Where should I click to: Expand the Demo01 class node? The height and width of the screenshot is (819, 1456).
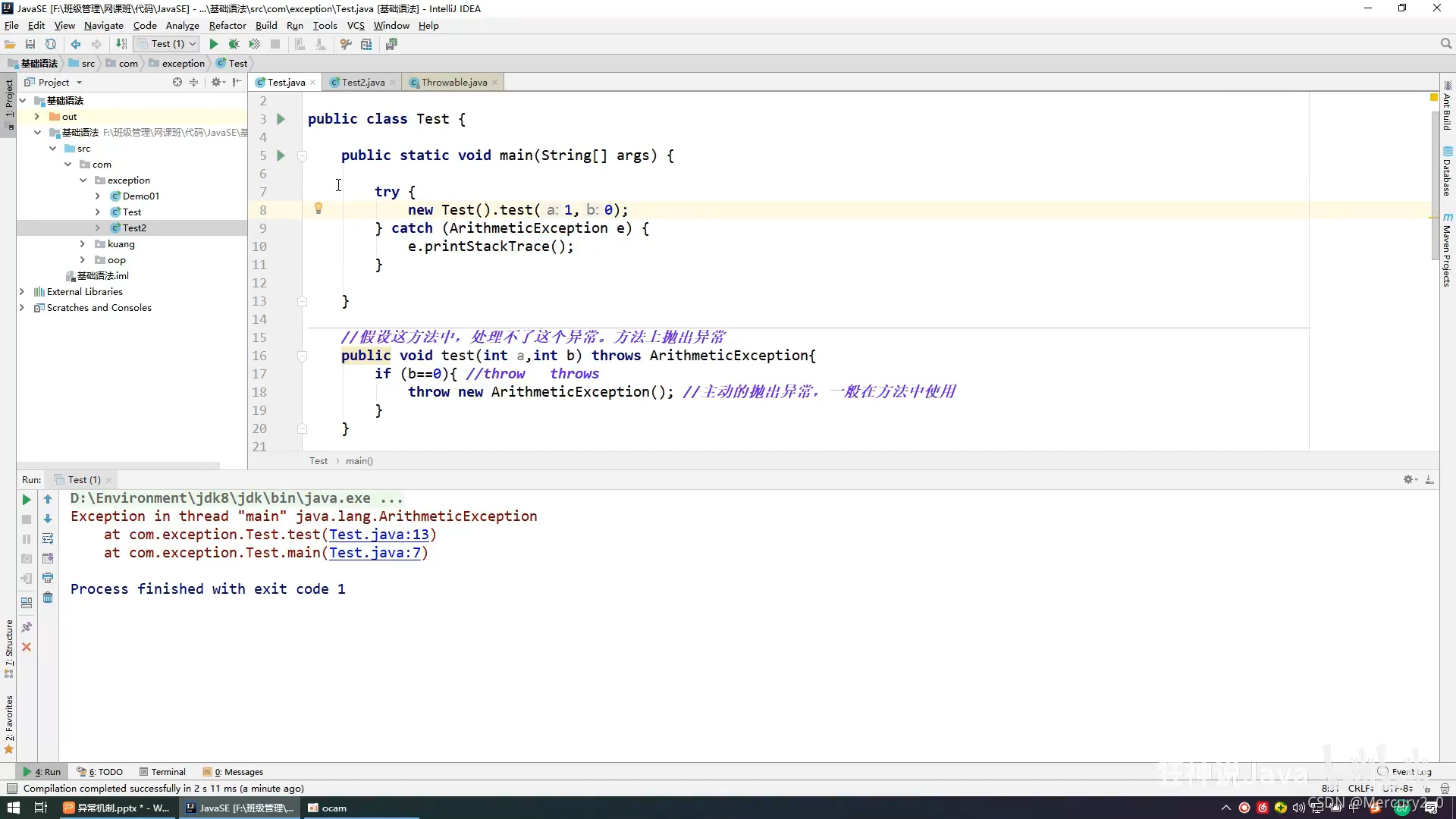point(98,196)
